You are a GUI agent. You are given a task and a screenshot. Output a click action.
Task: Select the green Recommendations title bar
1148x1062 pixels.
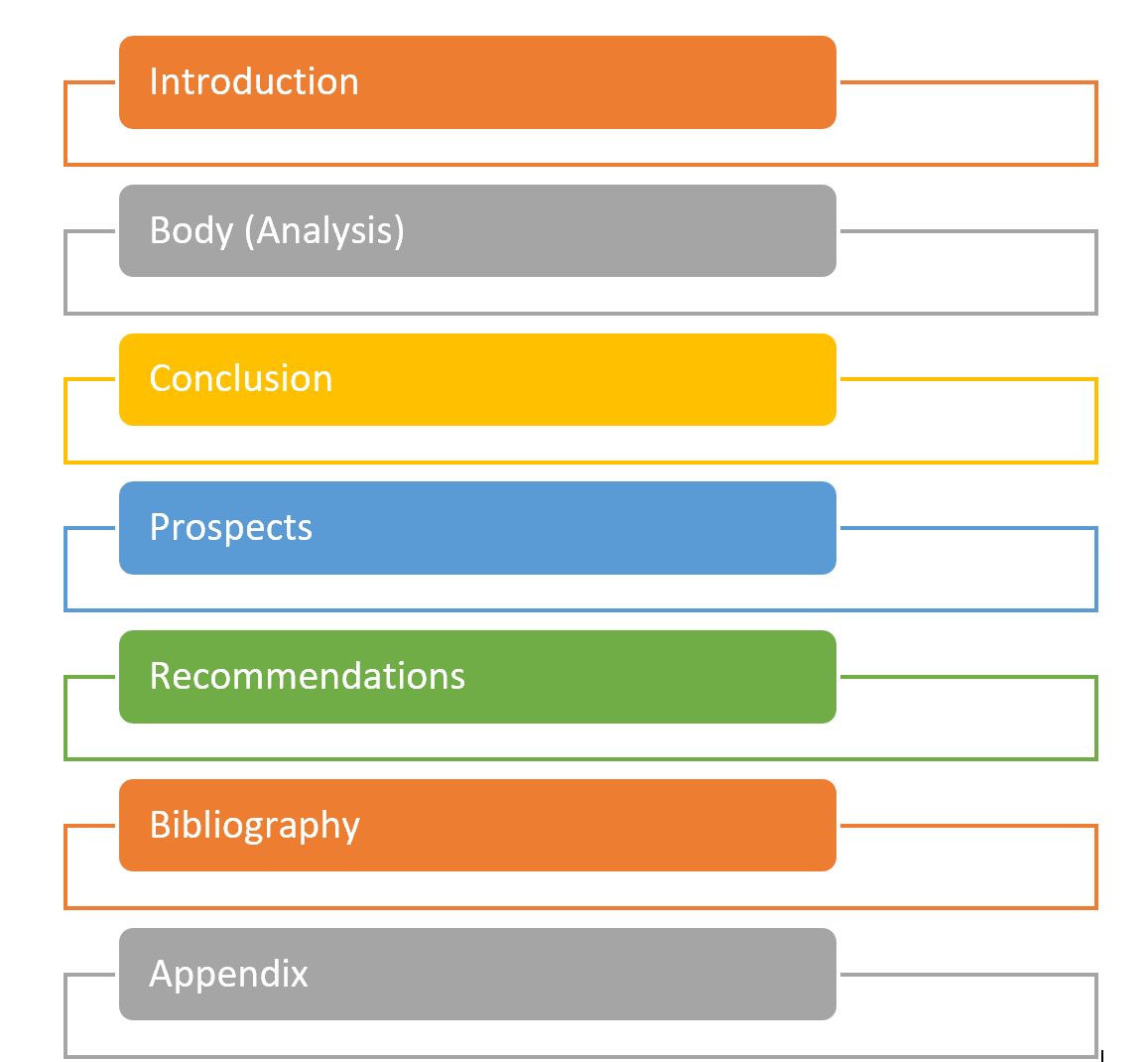click(477, 677)
